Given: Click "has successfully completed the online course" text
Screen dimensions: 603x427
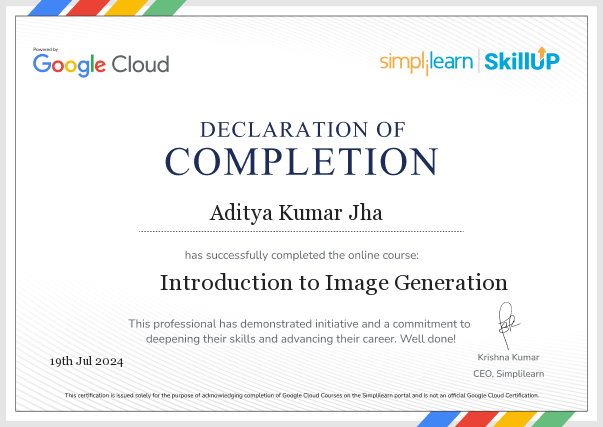Looking at the screenshot, I should pyautogui.click(x=301, y=253).
